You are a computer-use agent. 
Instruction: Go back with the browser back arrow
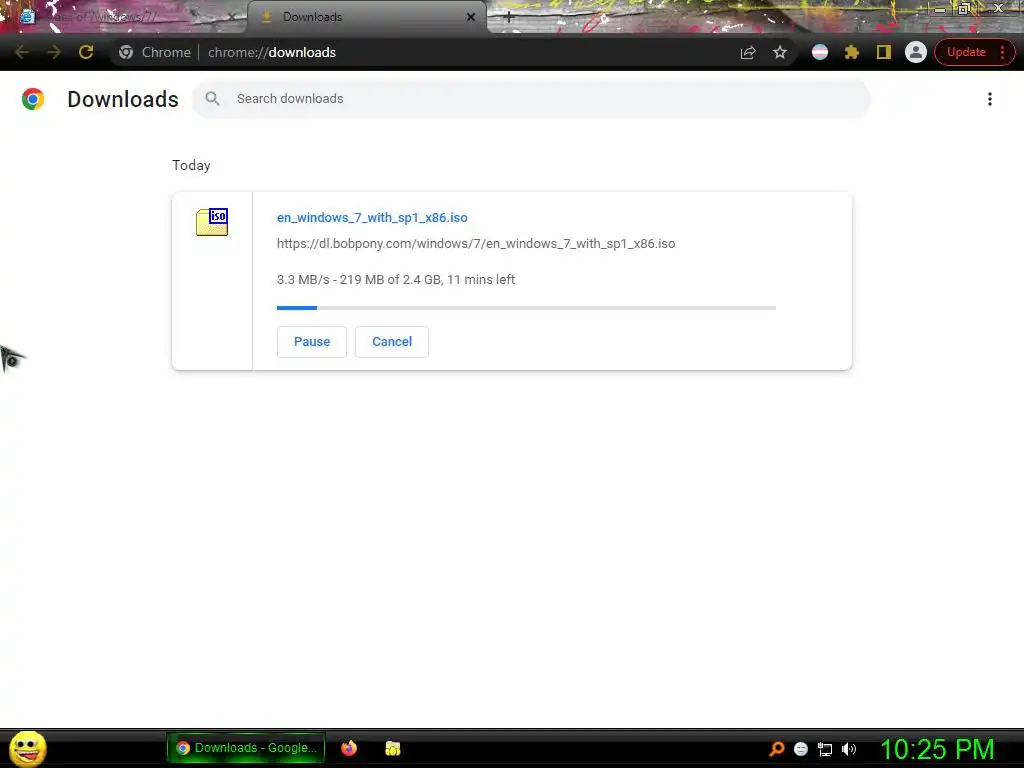click(22, 52)
